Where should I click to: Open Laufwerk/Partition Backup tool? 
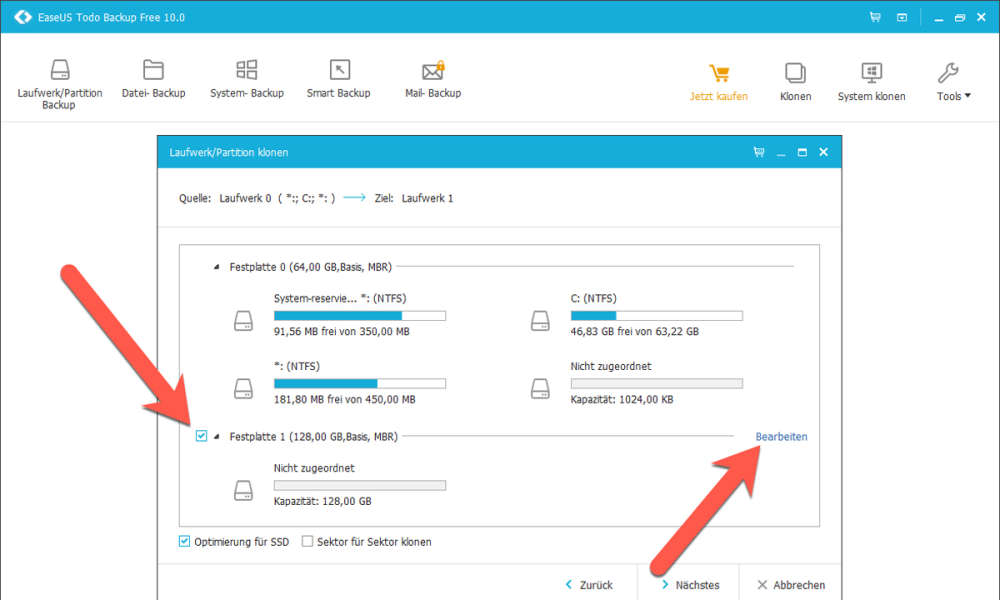[60, 84]
